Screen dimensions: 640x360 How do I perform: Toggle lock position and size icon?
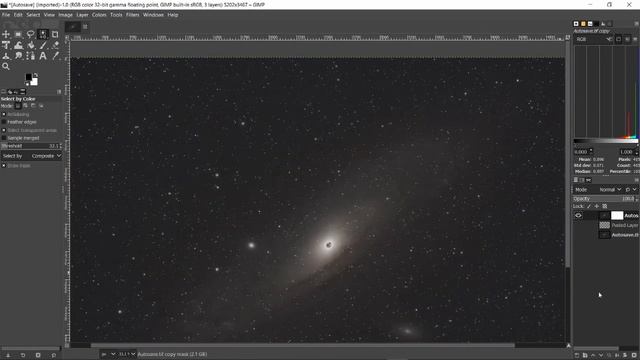pos(597,206)
